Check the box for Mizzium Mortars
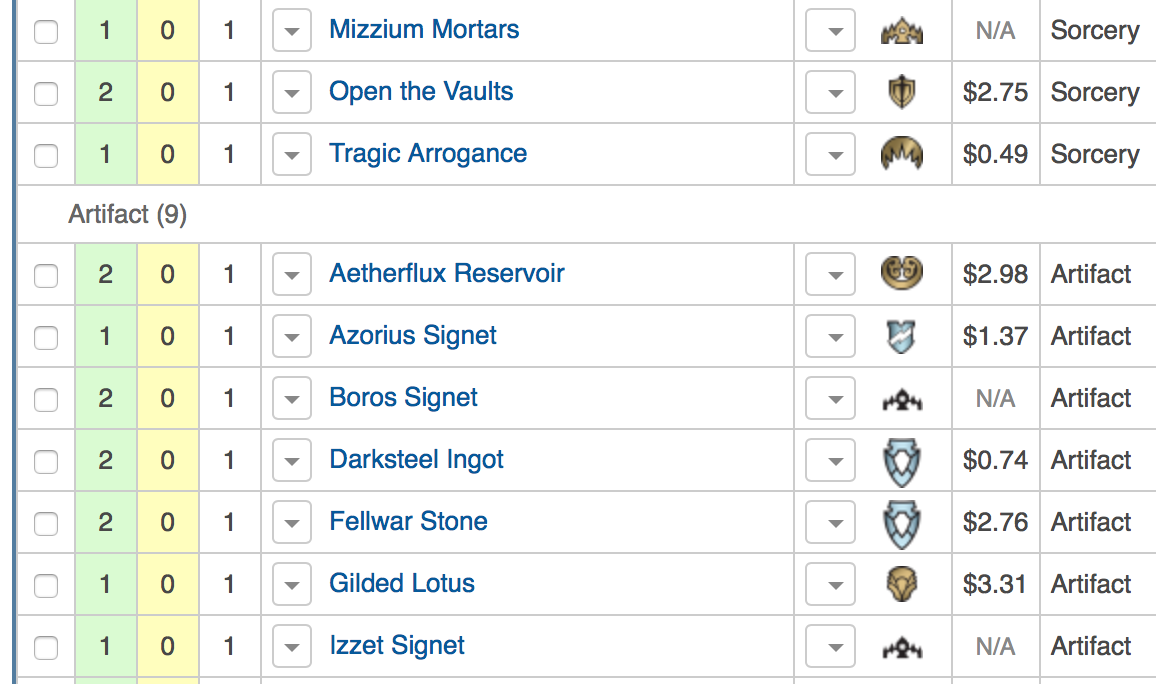Viewport: 1156px width, 684px height. 46,32
